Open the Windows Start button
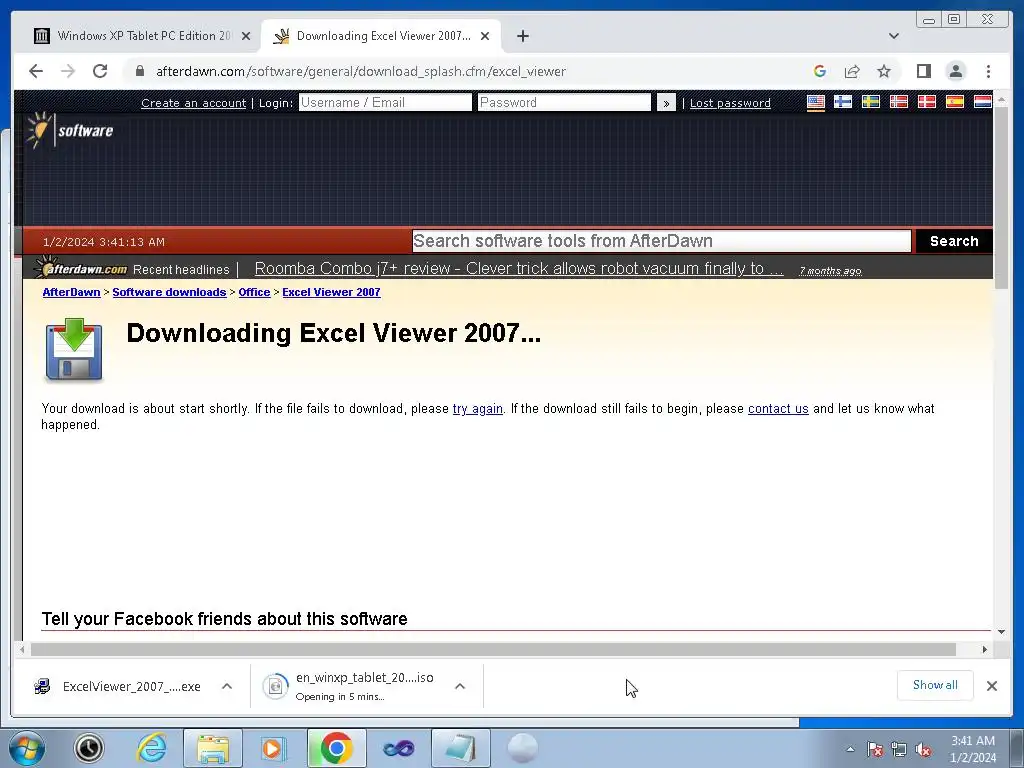The height and width of the screenshot is (768, 1024). coord(27,748)
